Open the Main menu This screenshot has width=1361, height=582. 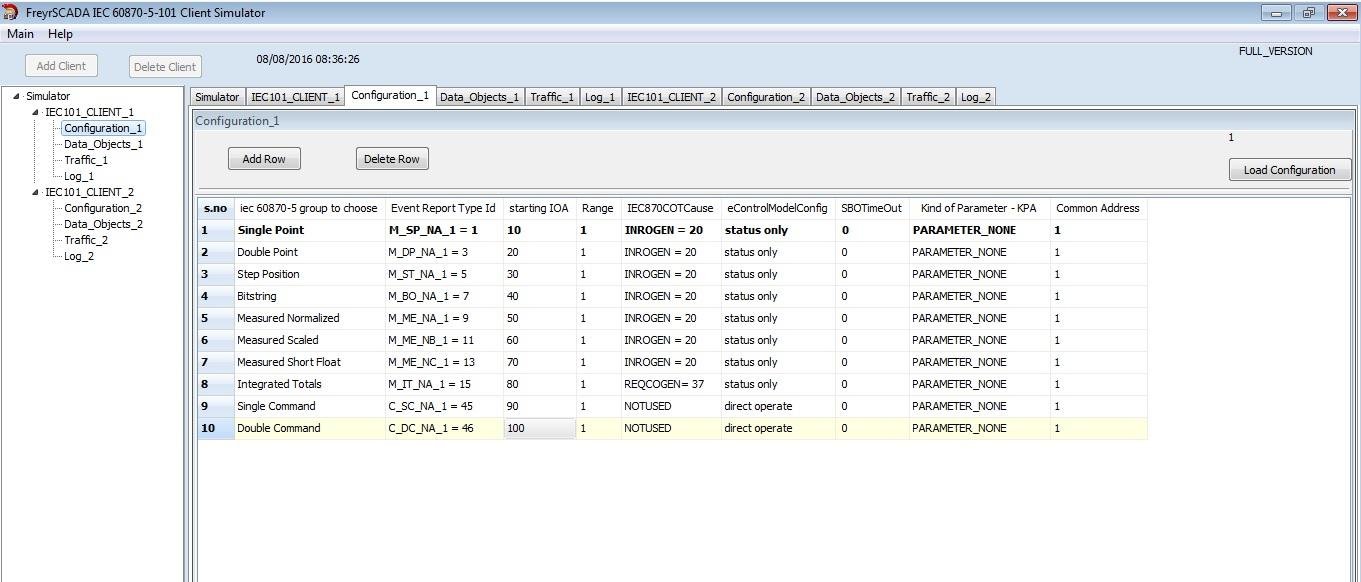(20, 34)
